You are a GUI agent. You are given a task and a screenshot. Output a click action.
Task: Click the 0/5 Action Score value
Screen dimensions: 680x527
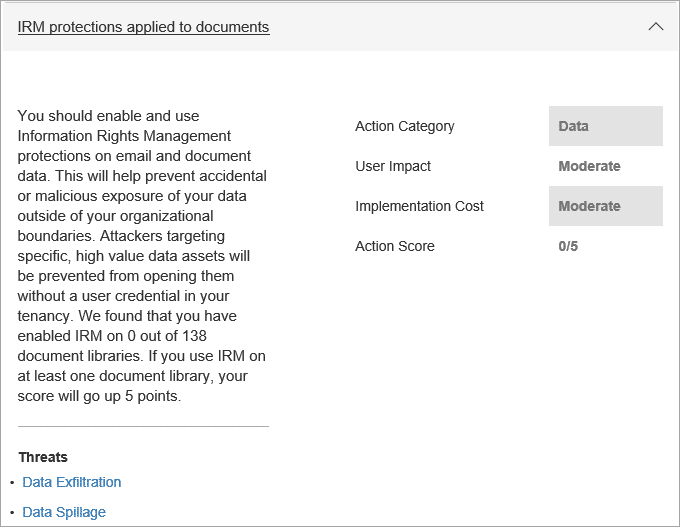tap(568, 246)
